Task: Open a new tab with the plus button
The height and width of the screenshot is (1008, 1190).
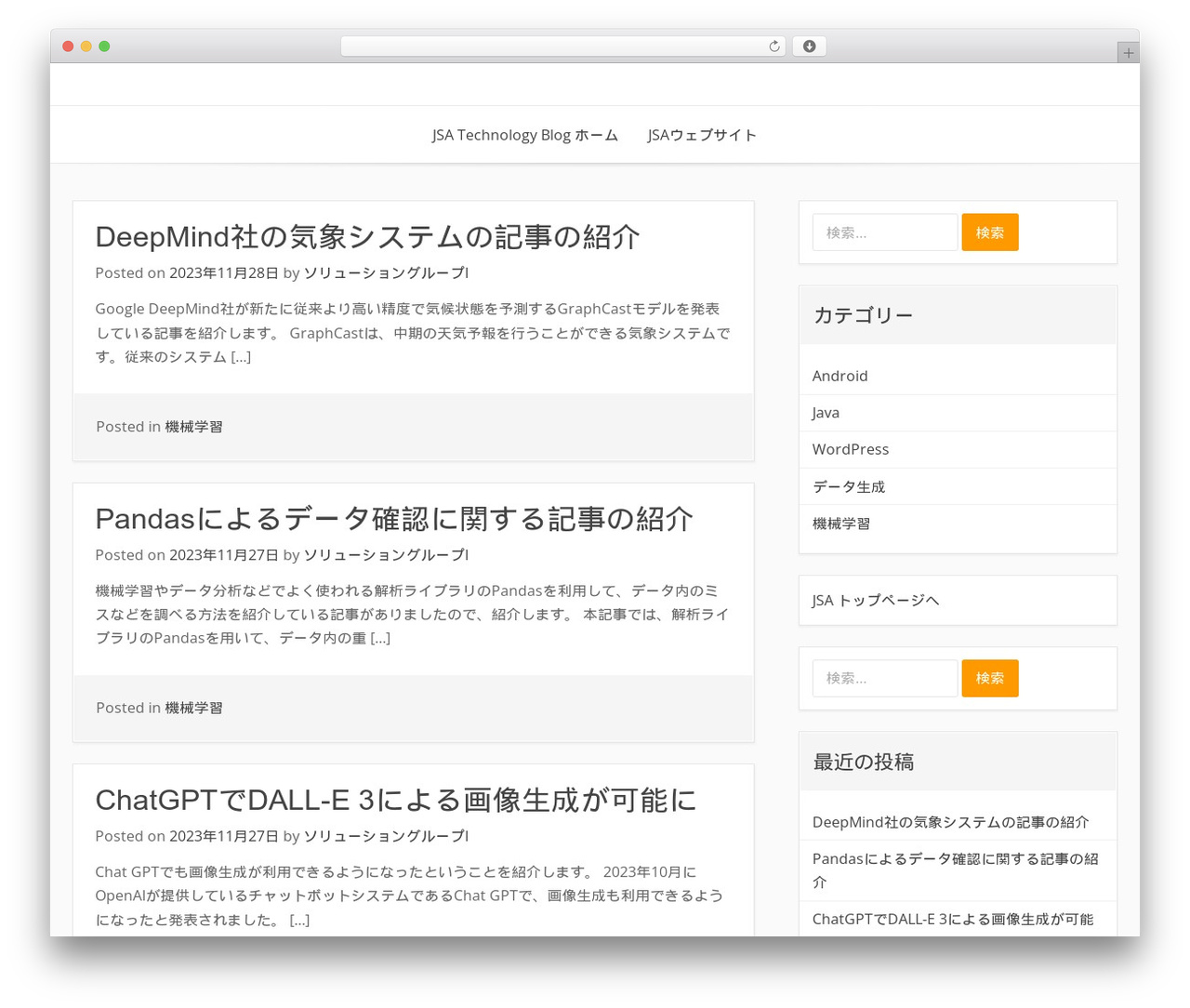Action: click(1128, 53)
